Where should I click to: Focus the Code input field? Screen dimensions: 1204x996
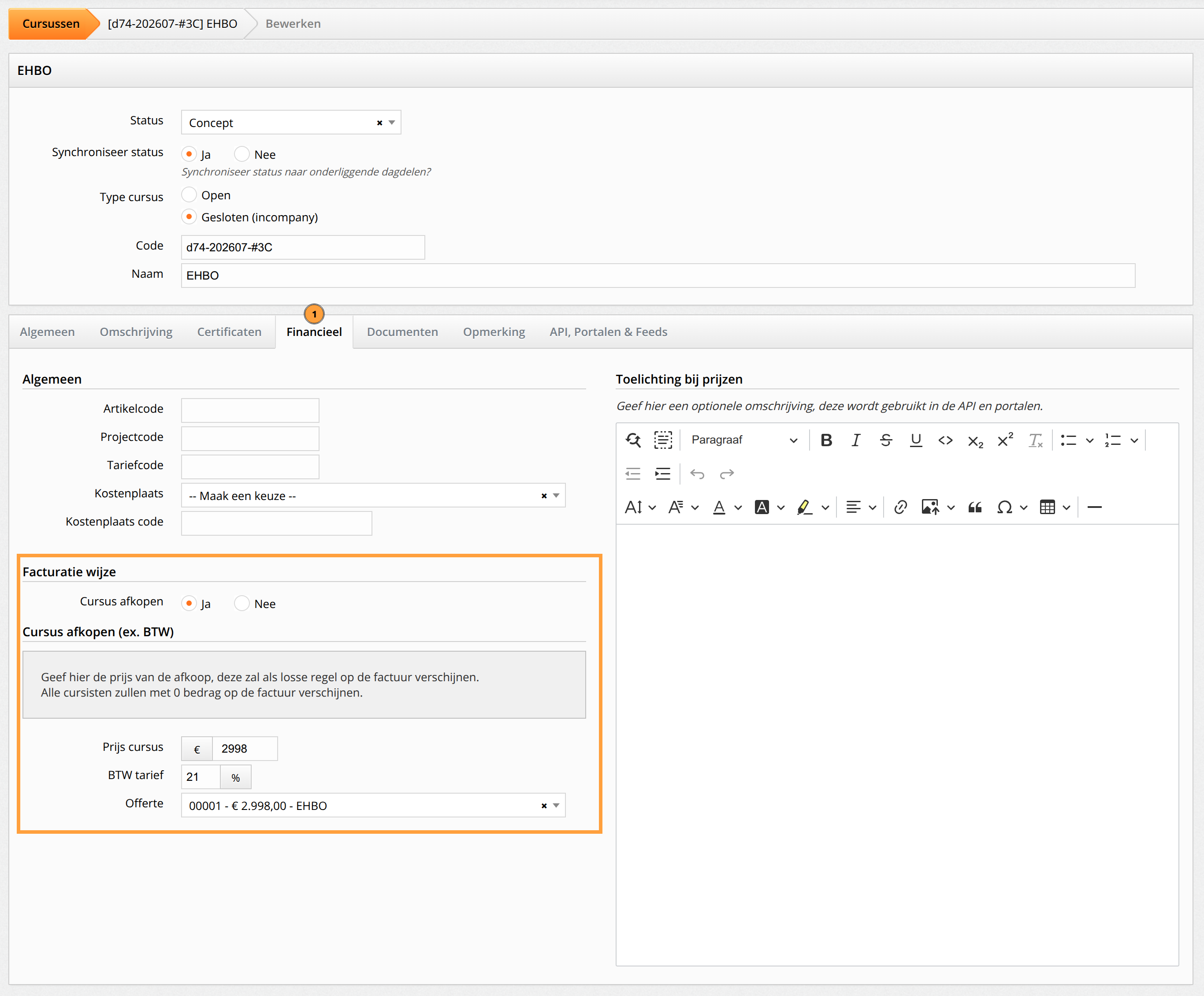[x=303, y=247]
